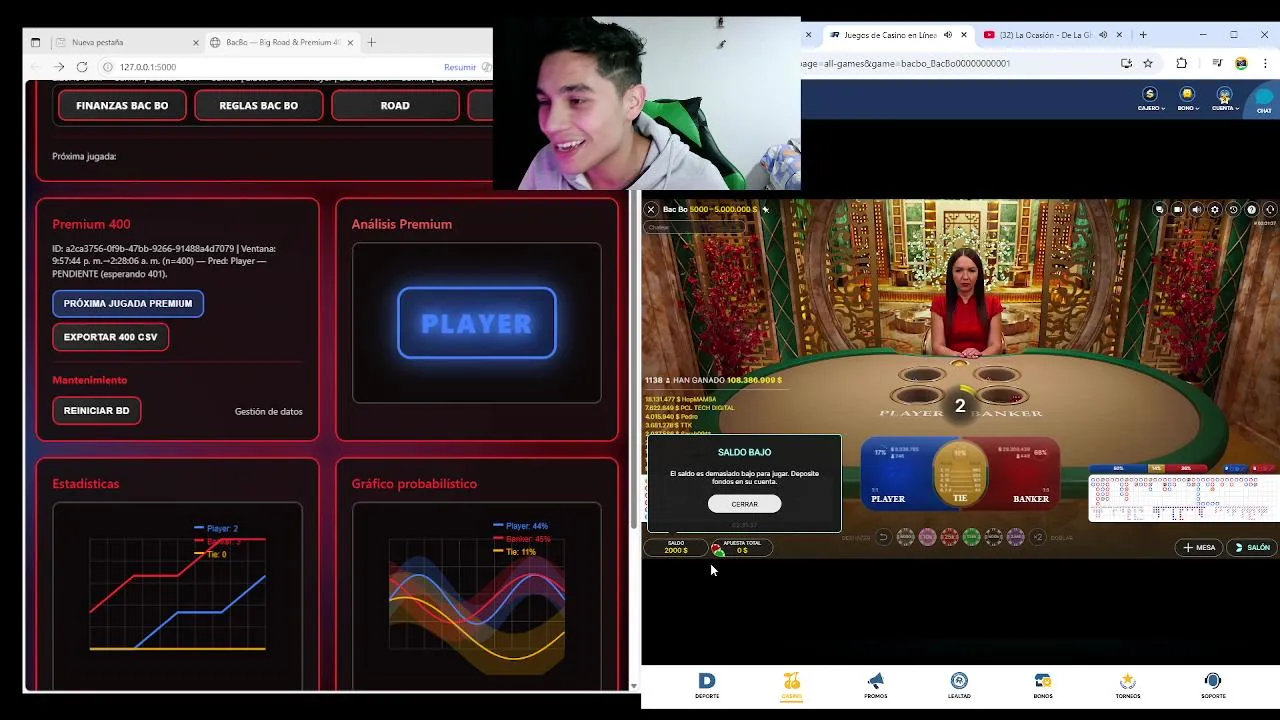Click the x2 double bet button
The height and width of the screenshot is (720, 1280).
click(1037, 537)
